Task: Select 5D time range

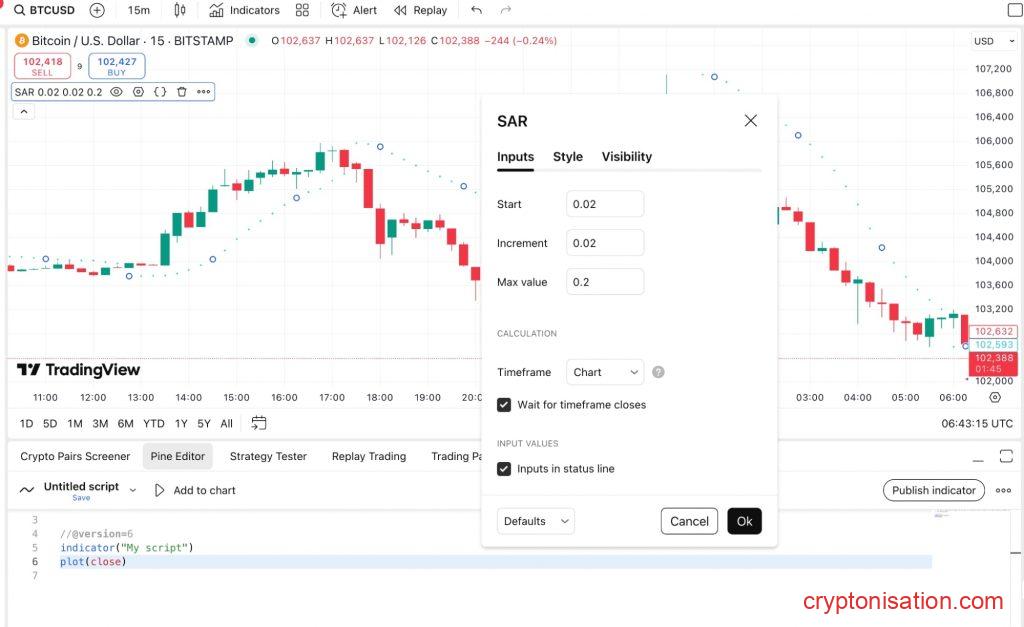Action: (50, 423)
